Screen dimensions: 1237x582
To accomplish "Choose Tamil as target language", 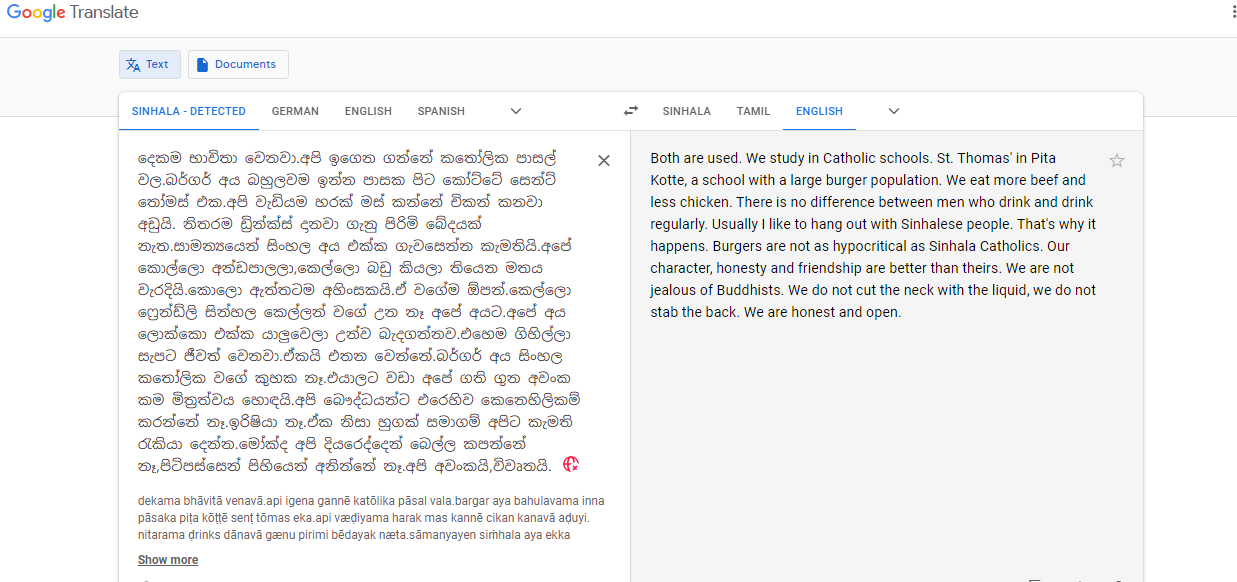I will (754, 111).
